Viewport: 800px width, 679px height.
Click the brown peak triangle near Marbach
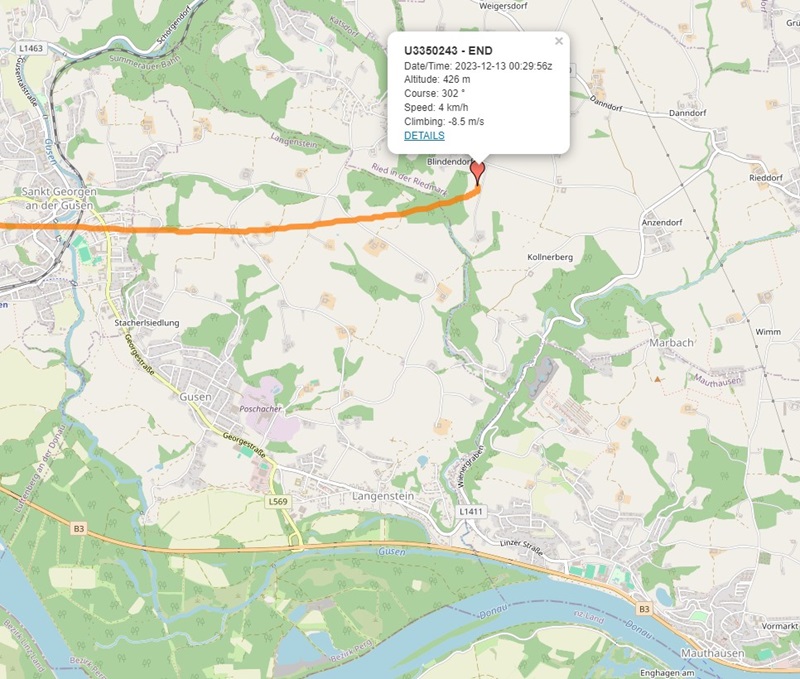click(x=658, y=379)
